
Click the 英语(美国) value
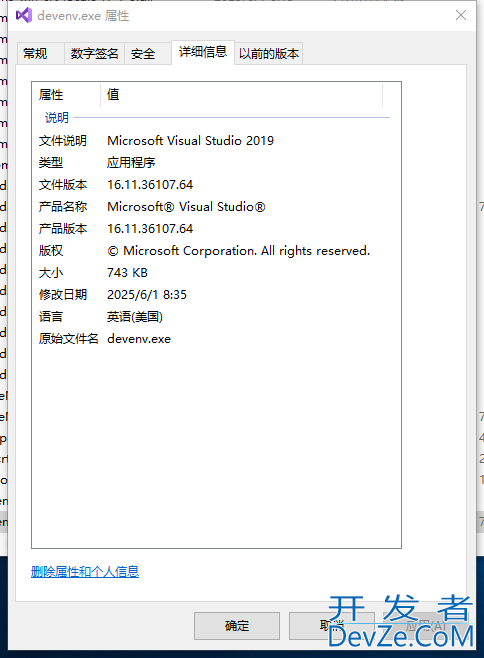point(135,317)
